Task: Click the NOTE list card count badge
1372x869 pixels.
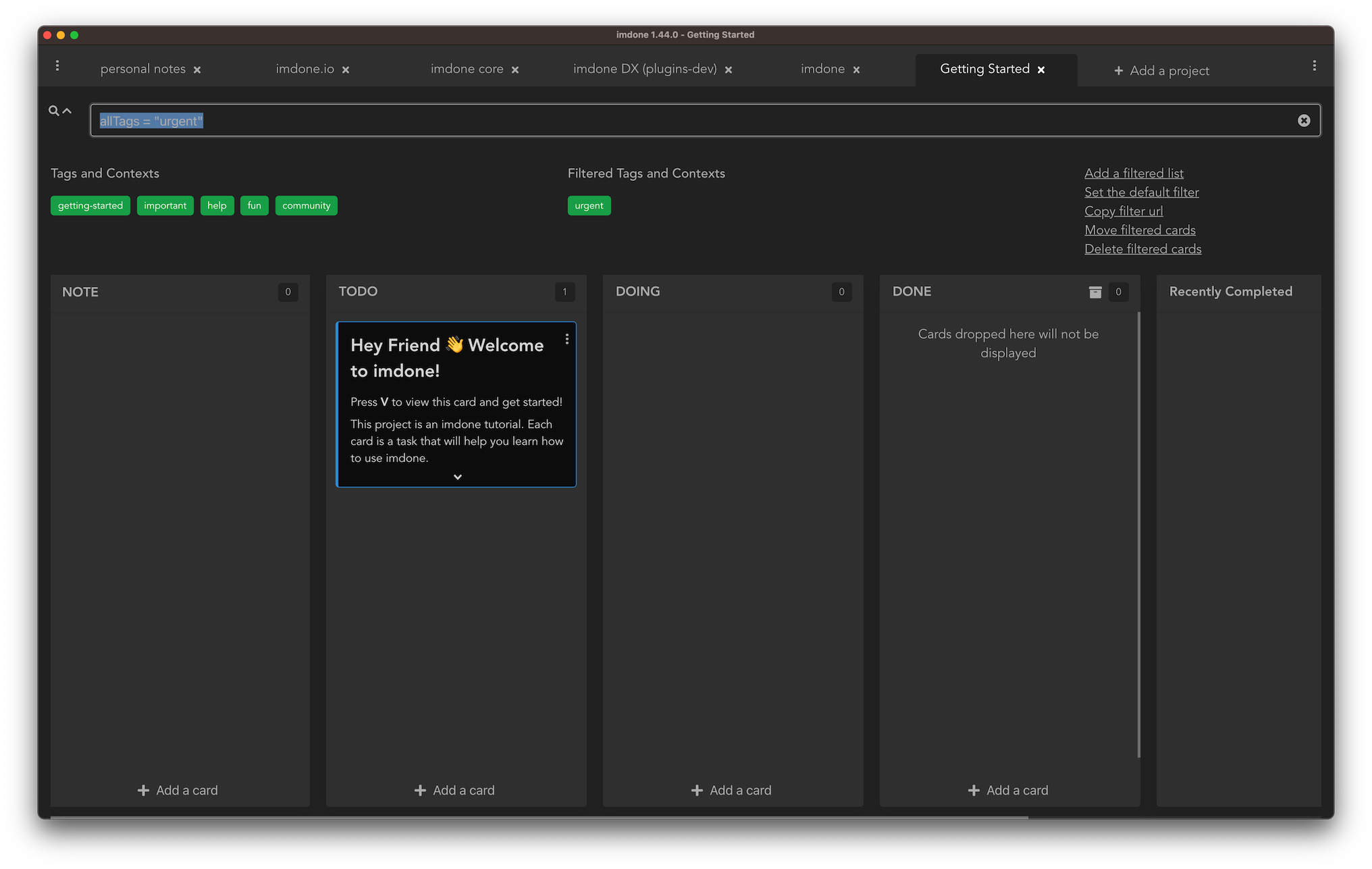Action: coord(288,292)
